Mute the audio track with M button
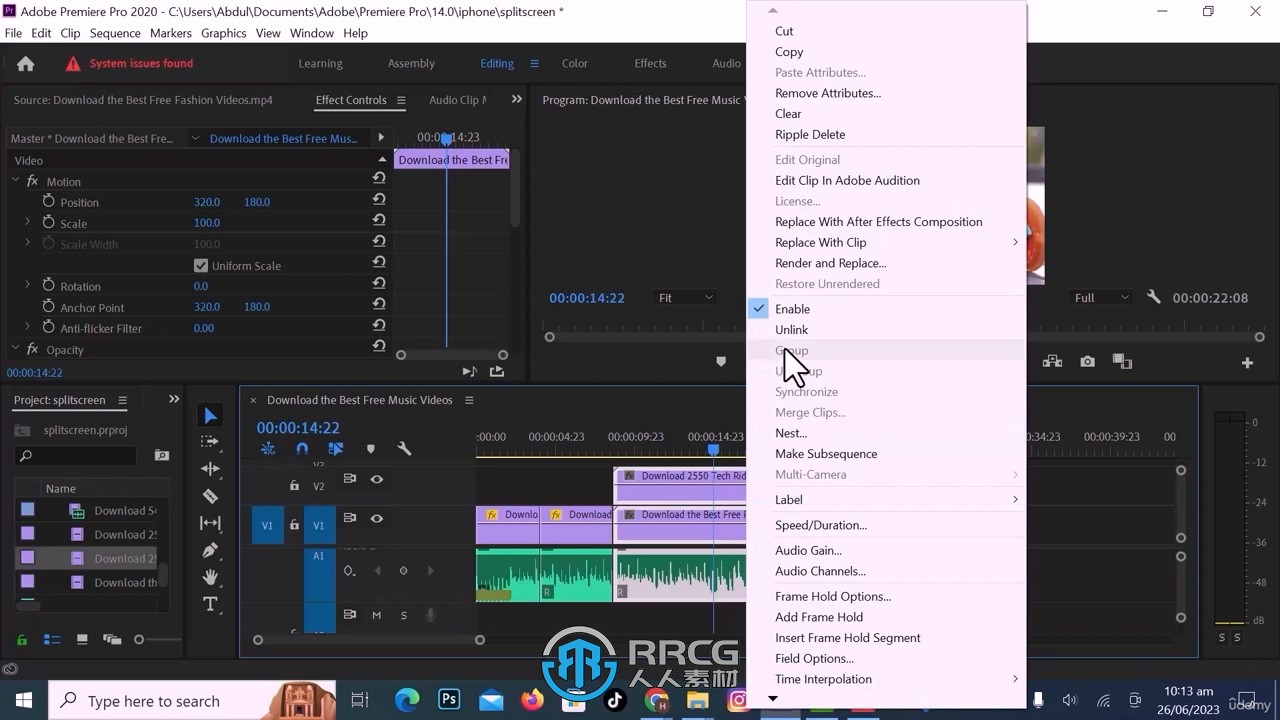 [376, 615]
